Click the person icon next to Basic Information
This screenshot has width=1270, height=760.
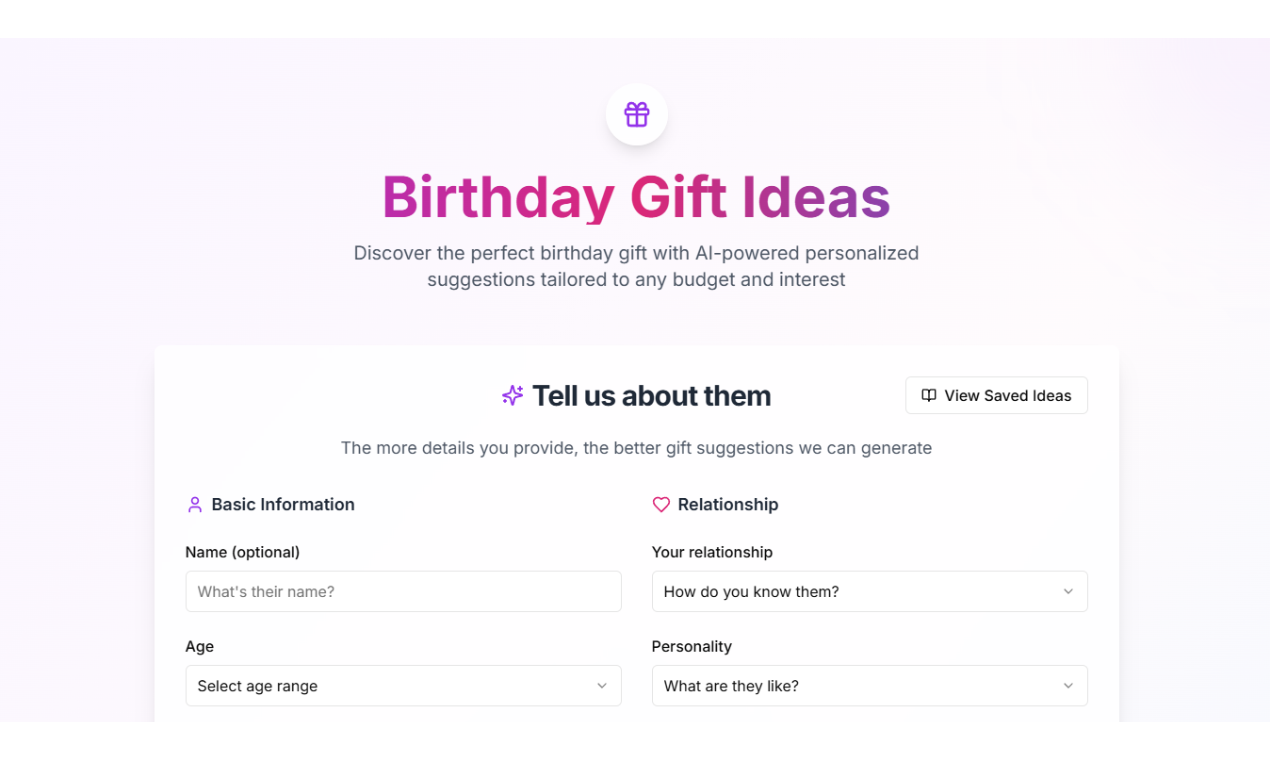pyautogui.click(x=194, y=504)
